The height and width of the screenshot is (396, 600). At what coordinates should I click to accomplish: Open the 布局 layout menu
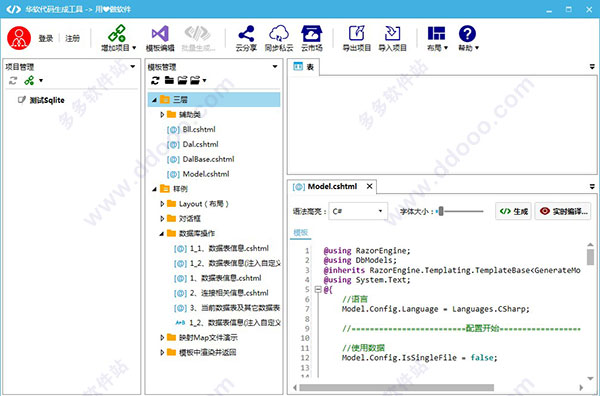click(x=437, y=38)
